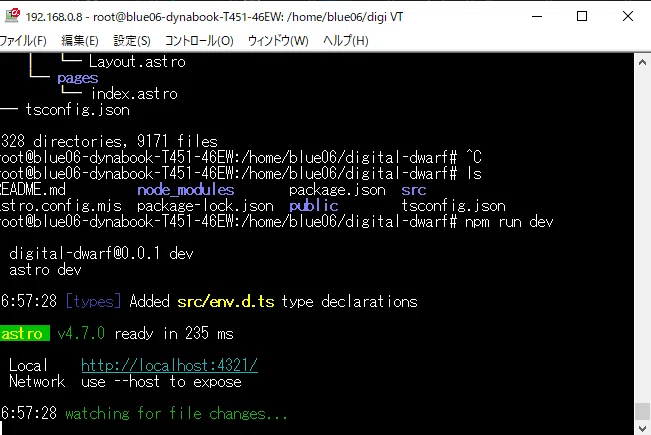Open the ウィンドウ(W) menu
Screen dimensions: 651x435
pos(278,41)
